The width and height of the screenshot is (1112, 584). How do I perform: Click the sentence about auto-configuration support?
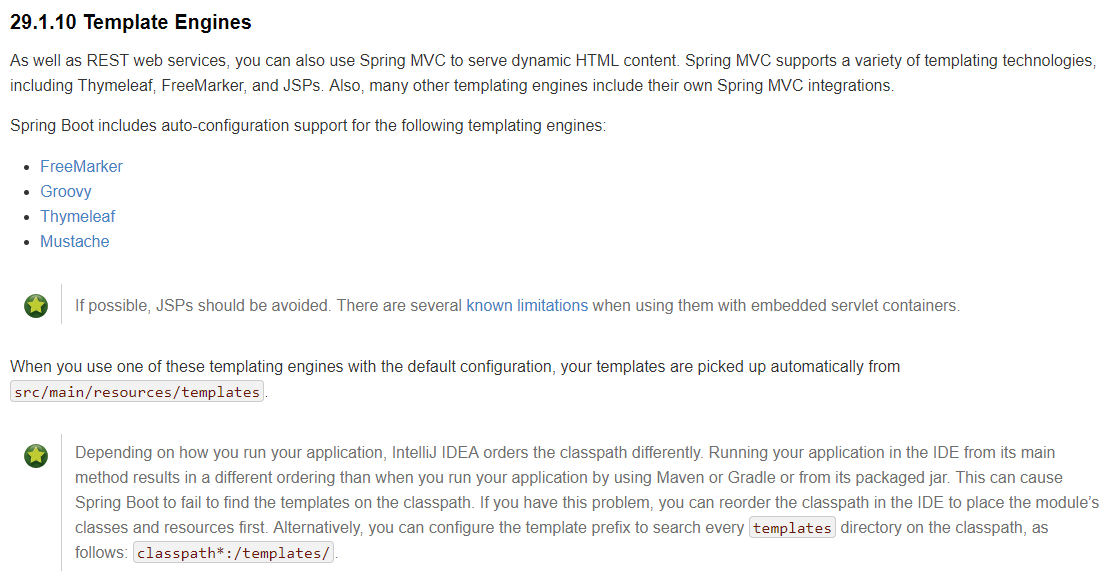click(308, 126)
